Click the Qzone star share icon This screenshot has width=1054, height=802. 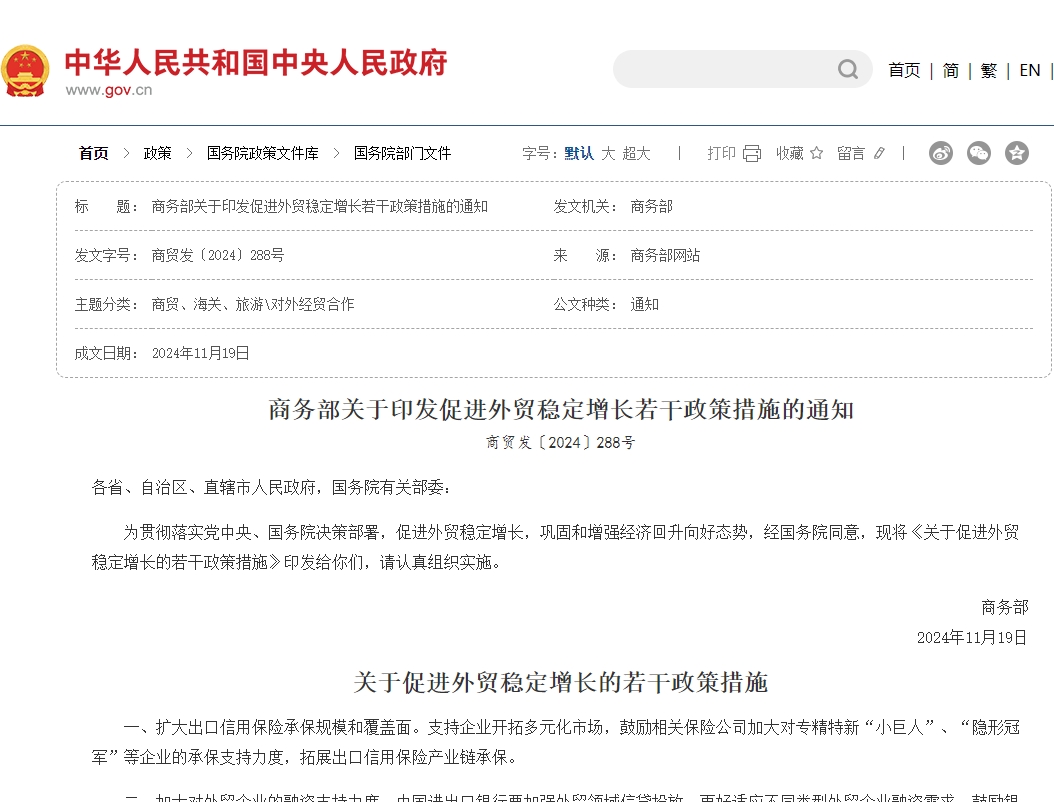[1017, 153]
